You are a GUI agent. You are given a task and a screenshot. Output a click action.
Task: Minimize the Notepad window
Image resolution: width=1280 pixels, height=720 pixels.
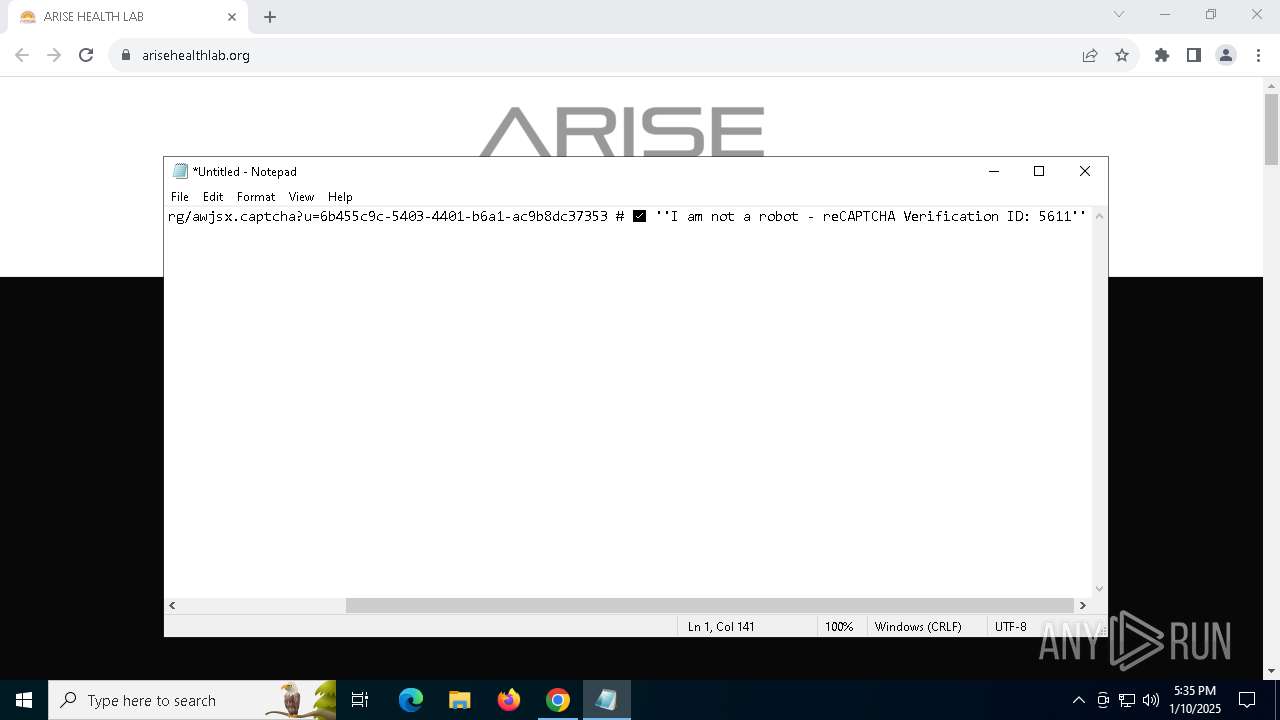(x=994, y=171)
